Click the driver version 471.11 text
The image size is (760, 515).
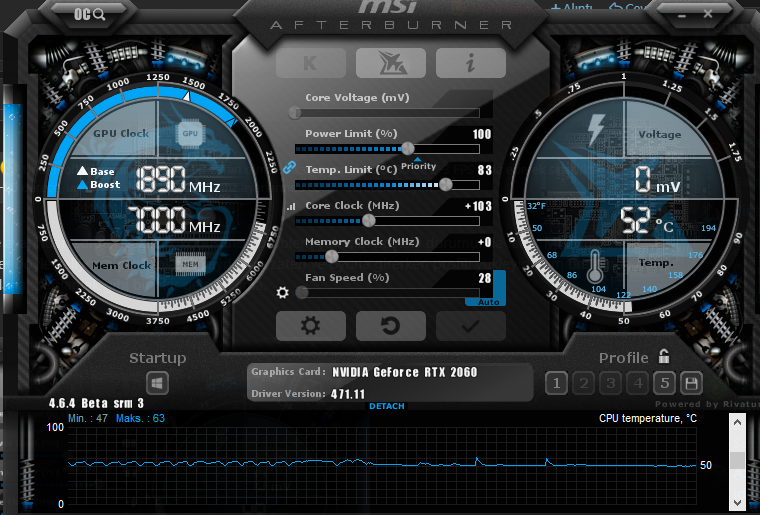click(x=348, y=394)
